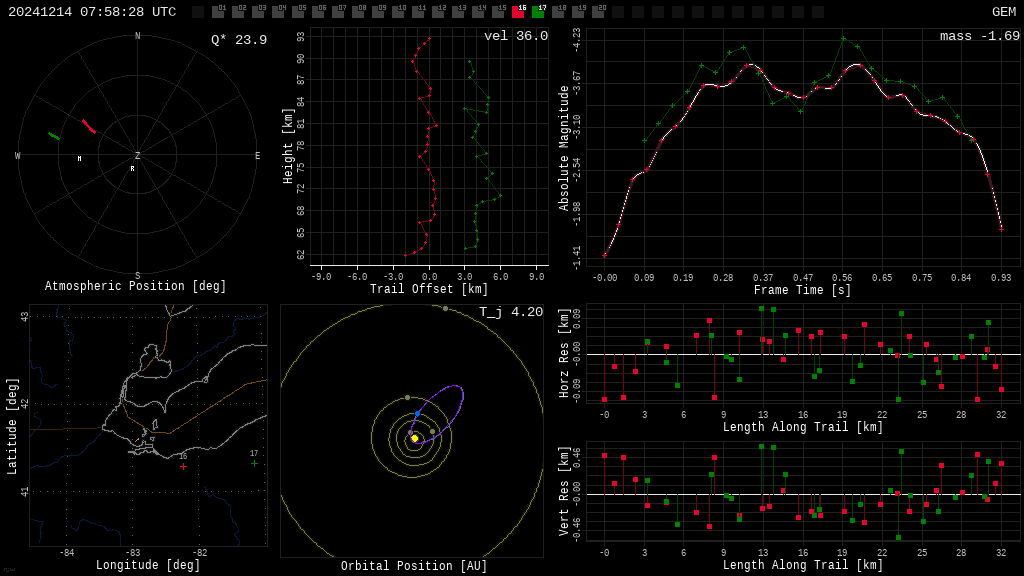
Task: Select station indicator box 09
Action: [378, 11]
